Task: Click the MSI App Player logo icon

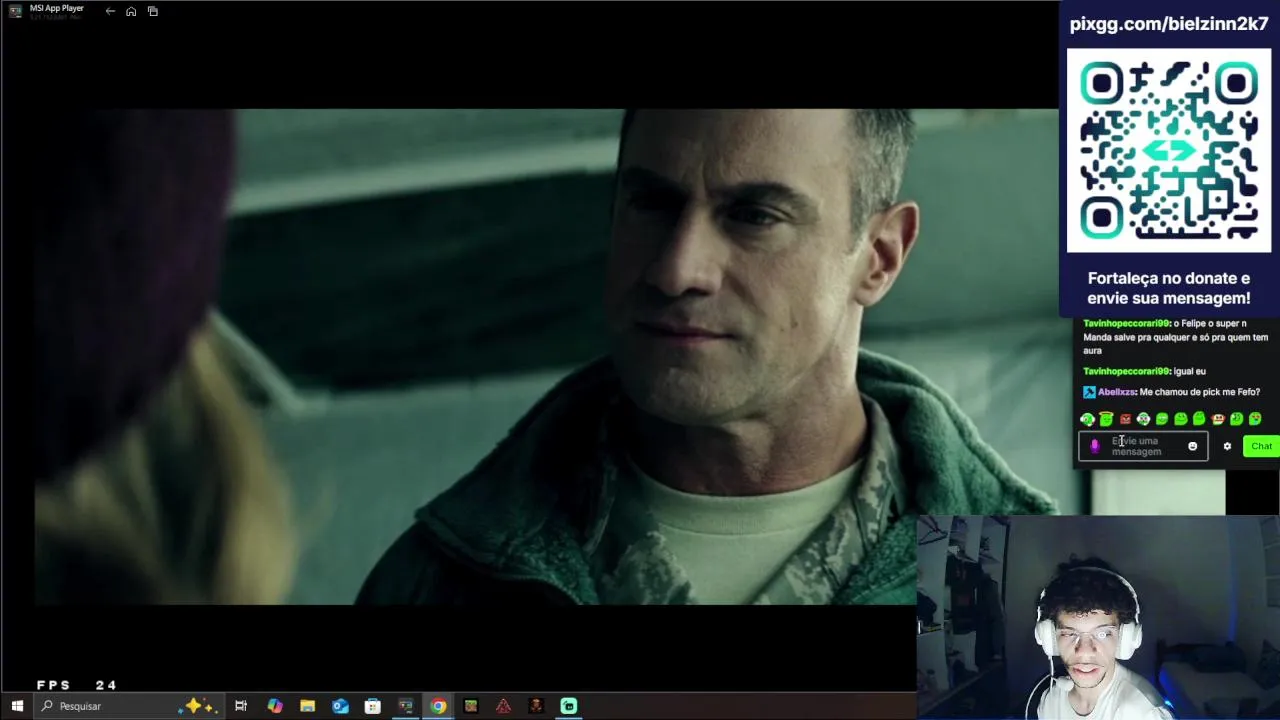Action: 15,11
